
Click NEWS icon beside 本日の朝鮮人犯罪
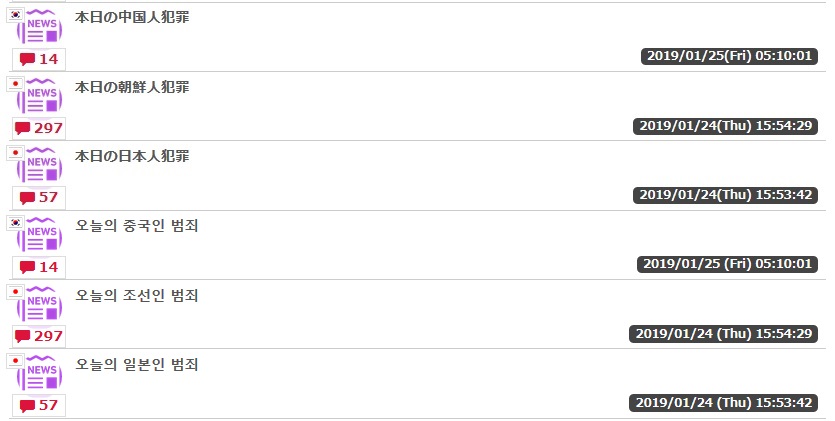pos(42,96)
